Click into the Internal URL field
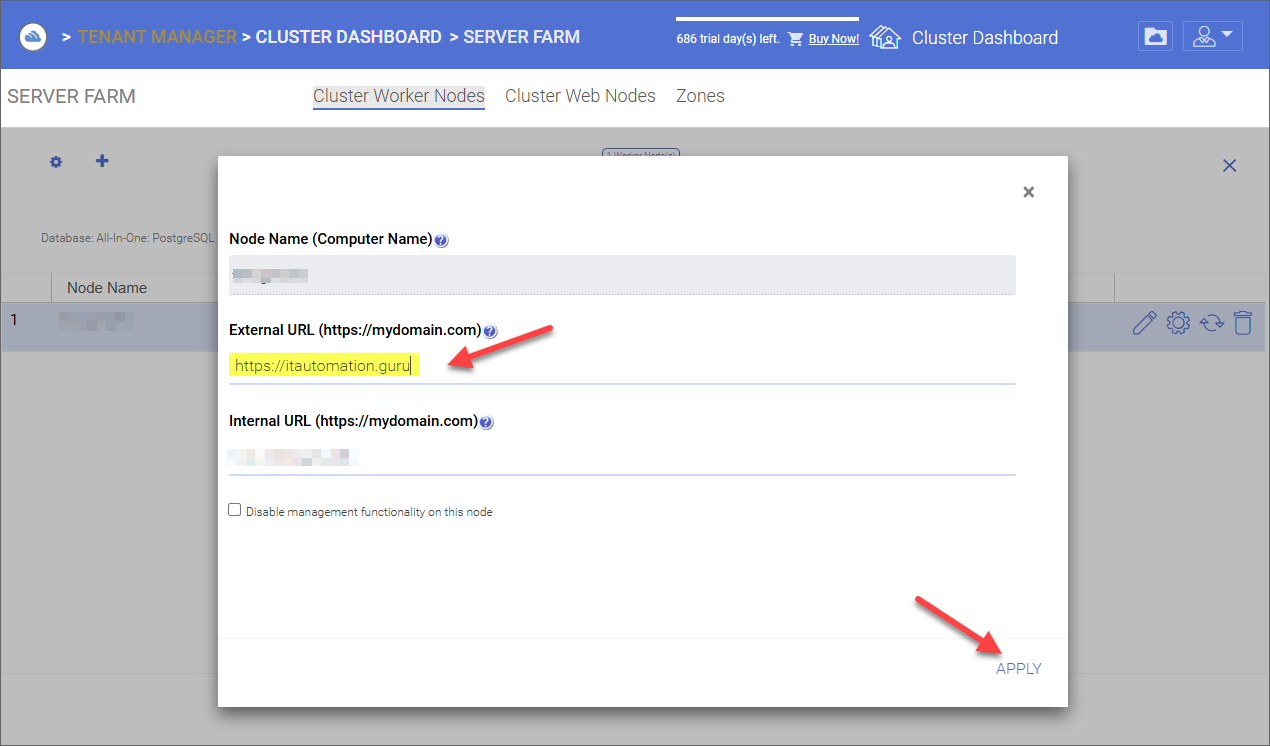Image resolution: width=1270 pixels, height=746 pixels. pos(622,458)
